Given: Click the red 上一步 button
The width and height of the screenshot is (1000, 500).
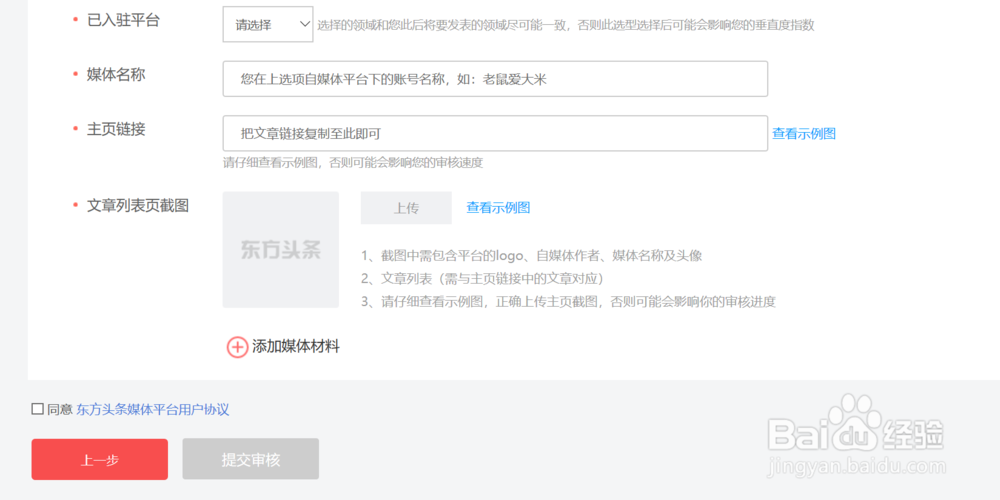Looking at the screenshot, I should [99, 459].
